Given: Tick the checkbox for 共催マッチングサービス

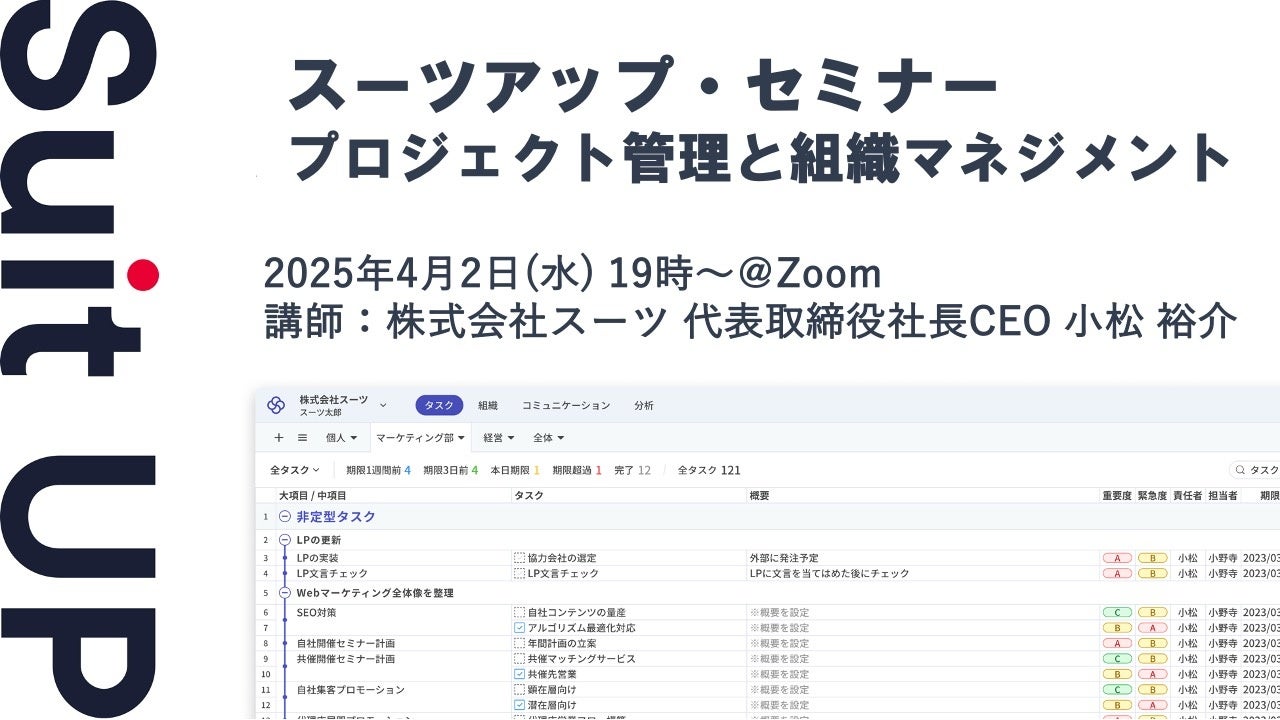Looking at the screenshot, I should [519, 659].
